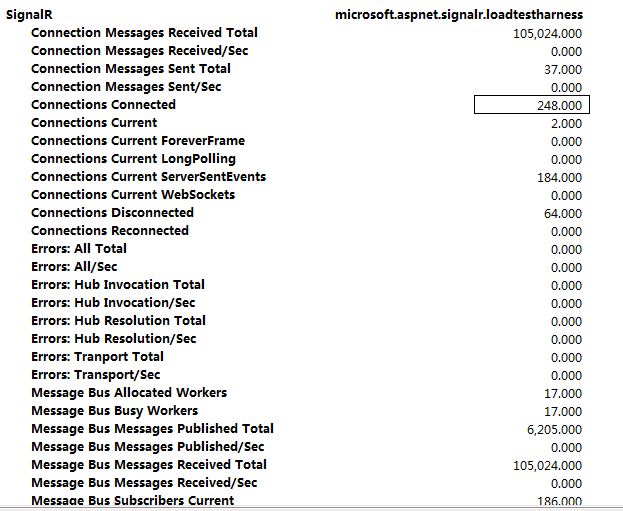623x511 pixels.
Task: Click the 2.000 Connections Current value
Action: click(x=567, y=124)
